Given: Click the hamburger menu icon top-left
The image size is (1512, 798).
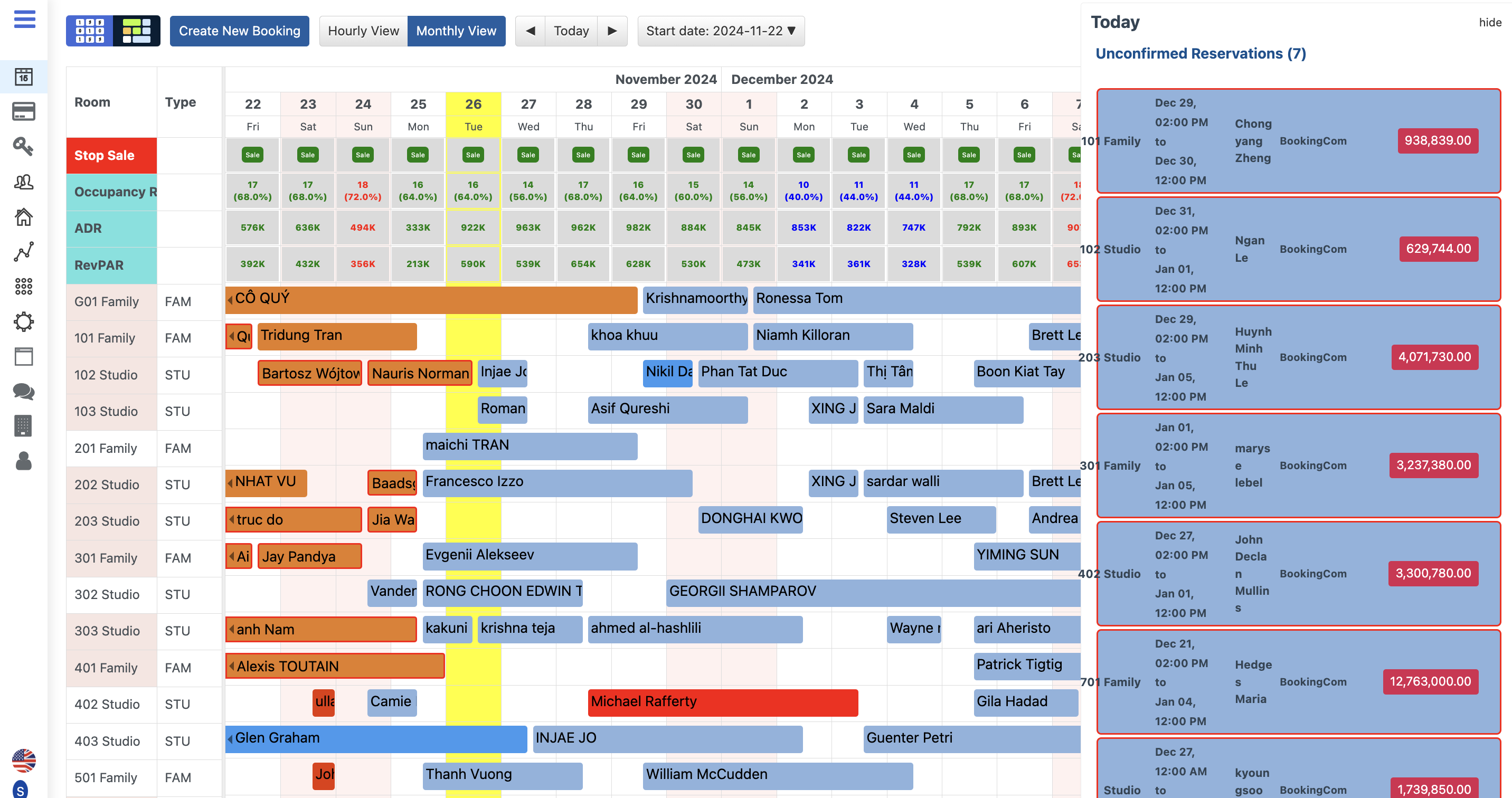Looking at the screenshot, I should point(24,19).
